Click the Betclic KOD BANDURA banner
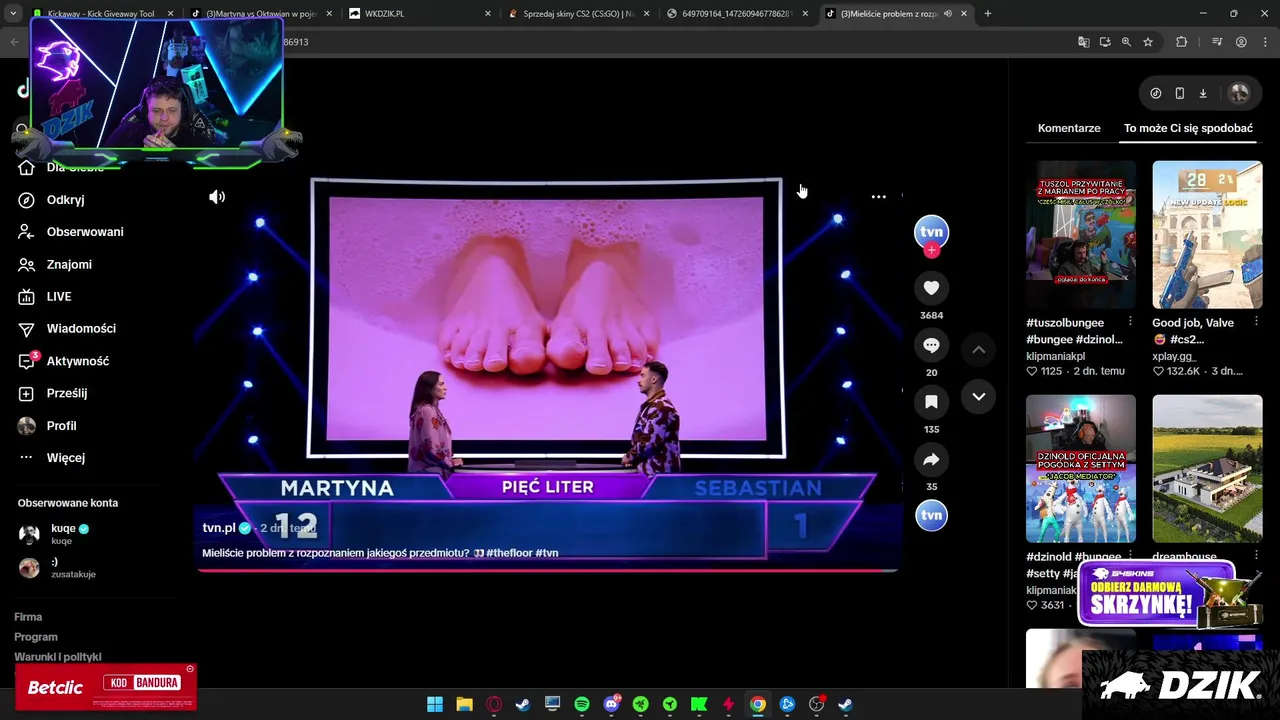Image resolution: width=1280 pixels, height=720 pixels. click(x=105, y=686)
